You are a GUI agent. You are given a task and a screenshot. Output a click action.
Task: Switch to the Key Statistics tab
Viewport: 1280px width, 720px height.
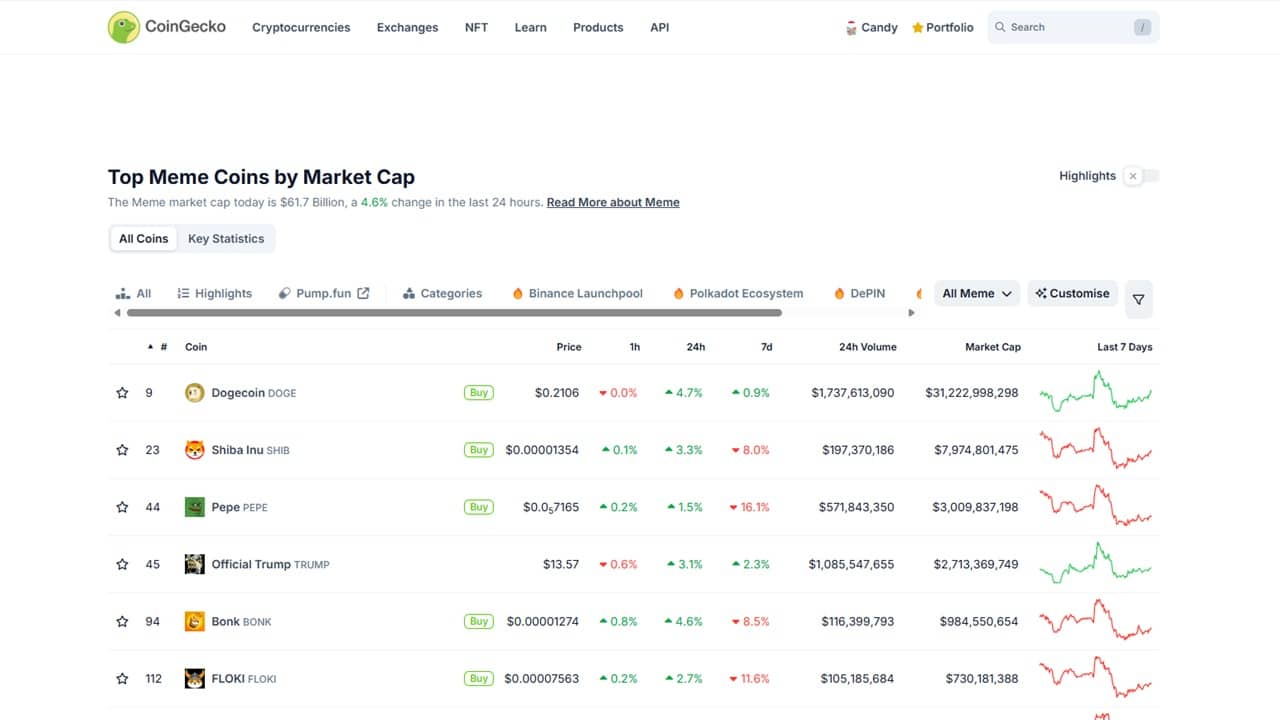click(x=226, y=239)
